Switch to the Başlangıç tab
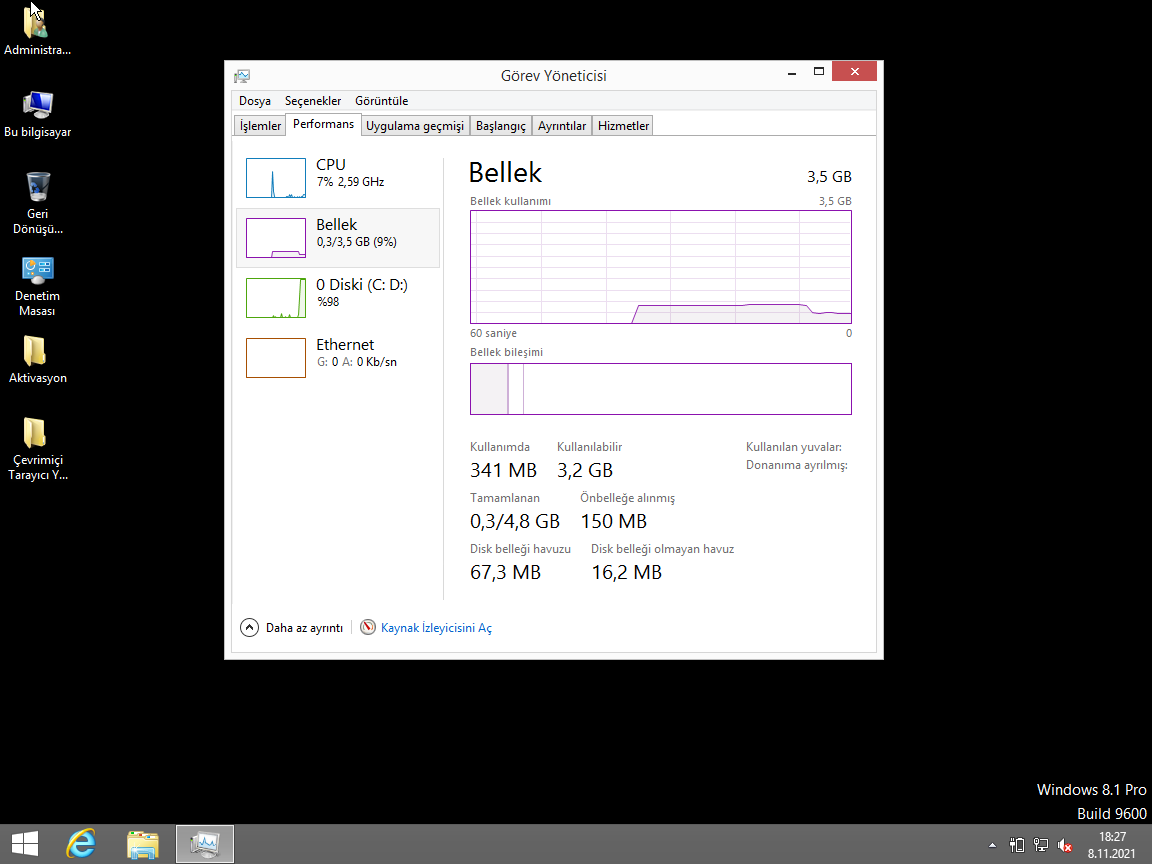Screen dimensions: 1152x864 click(x=500, y=126)
